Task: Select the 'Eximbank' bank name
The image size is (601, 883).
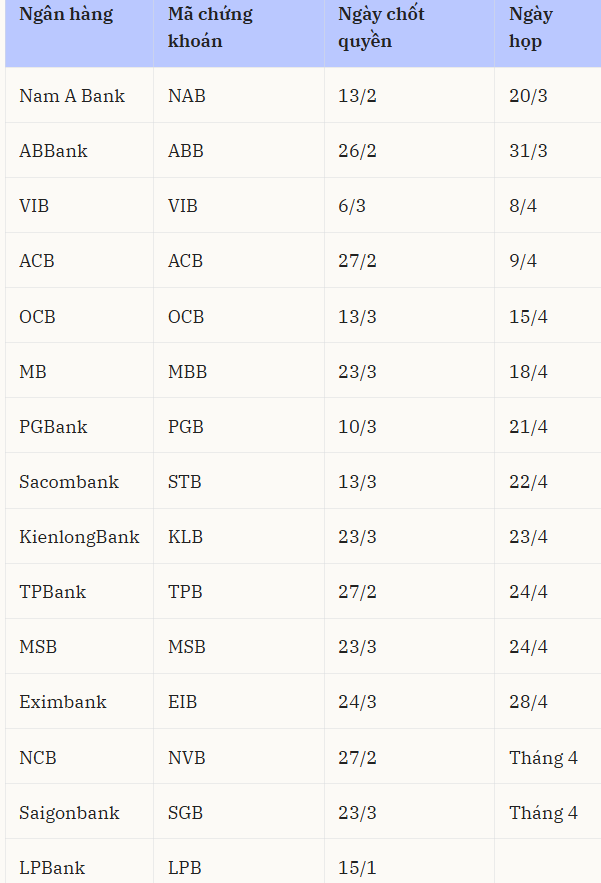Action: (62, 702)
